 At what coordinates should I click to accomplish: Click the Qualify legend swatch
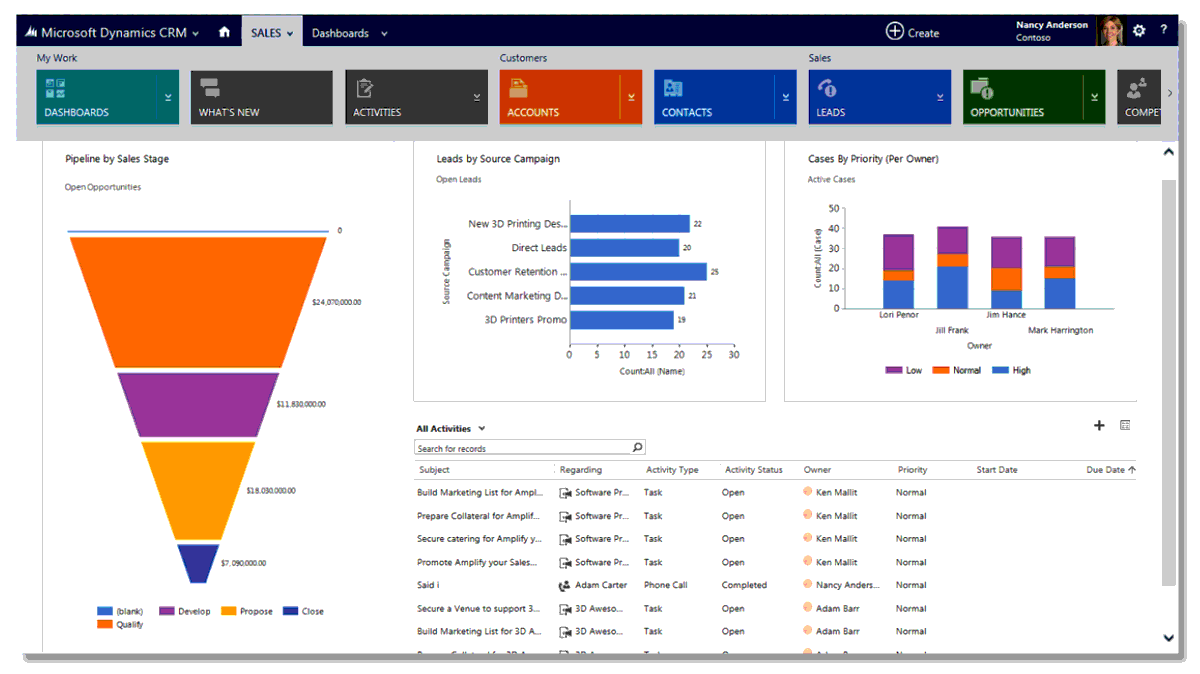click(x=105, y=624)
